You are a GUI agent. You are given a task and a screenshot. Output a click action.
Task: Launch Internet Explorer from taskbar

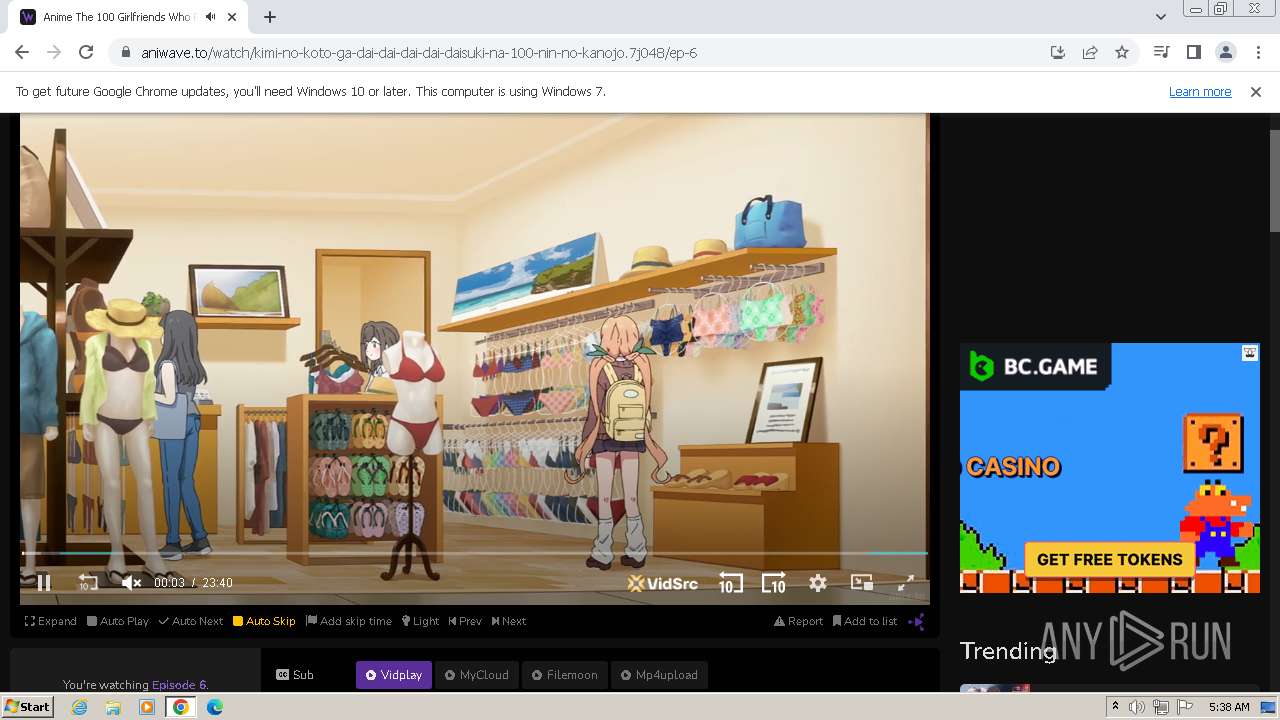point(79,707)
